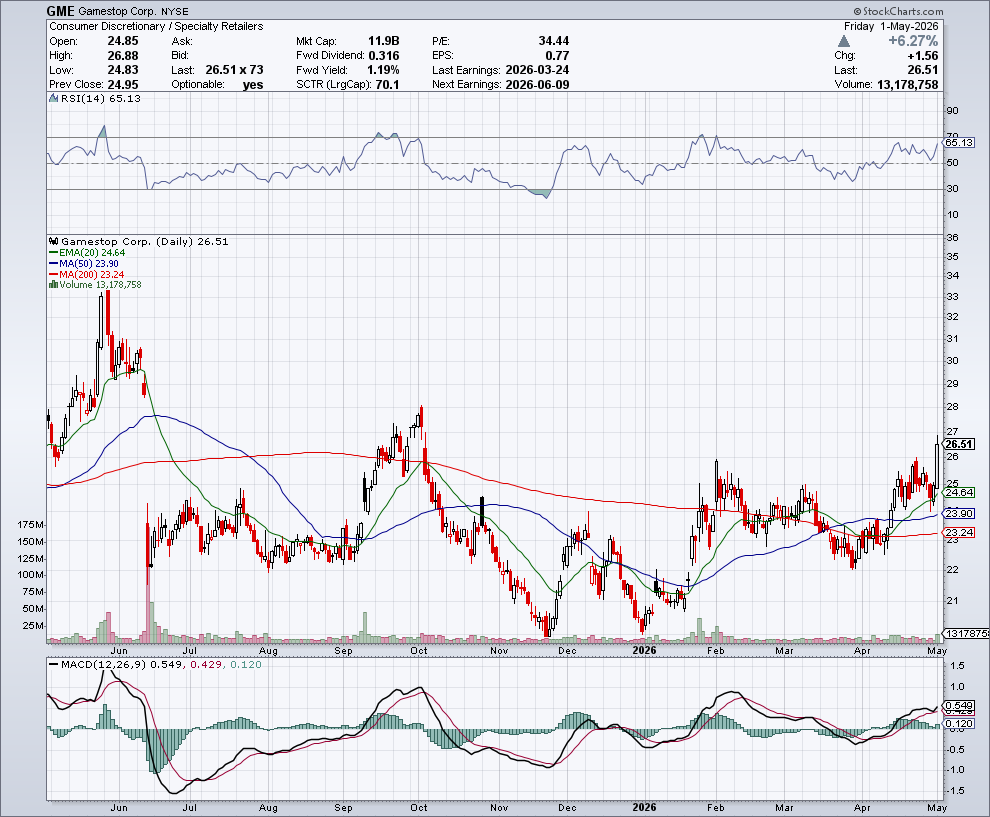Click the Fwd Dividend value 0.316
Image resolution: width=990 pixels, height=817 pixels.
tap(384, 56)
